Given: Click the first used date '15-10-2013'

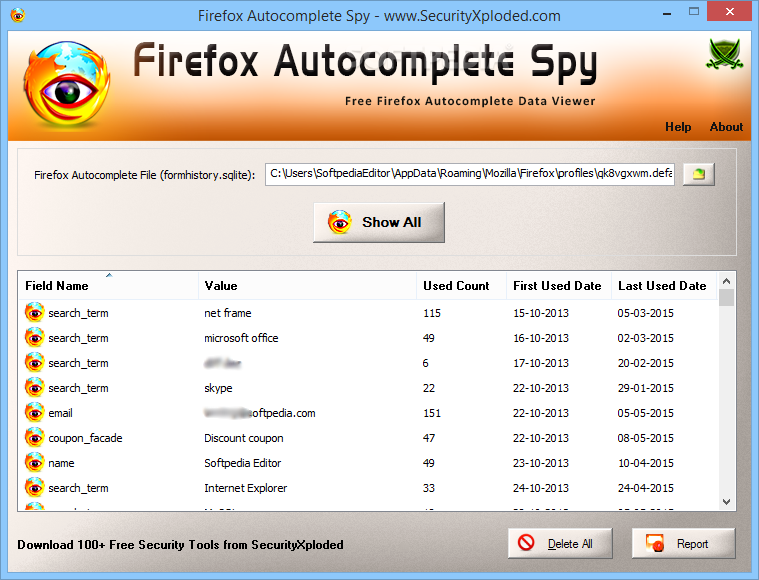Looking at the screenshot, I should pyautogui.click(x=541, y=313).
